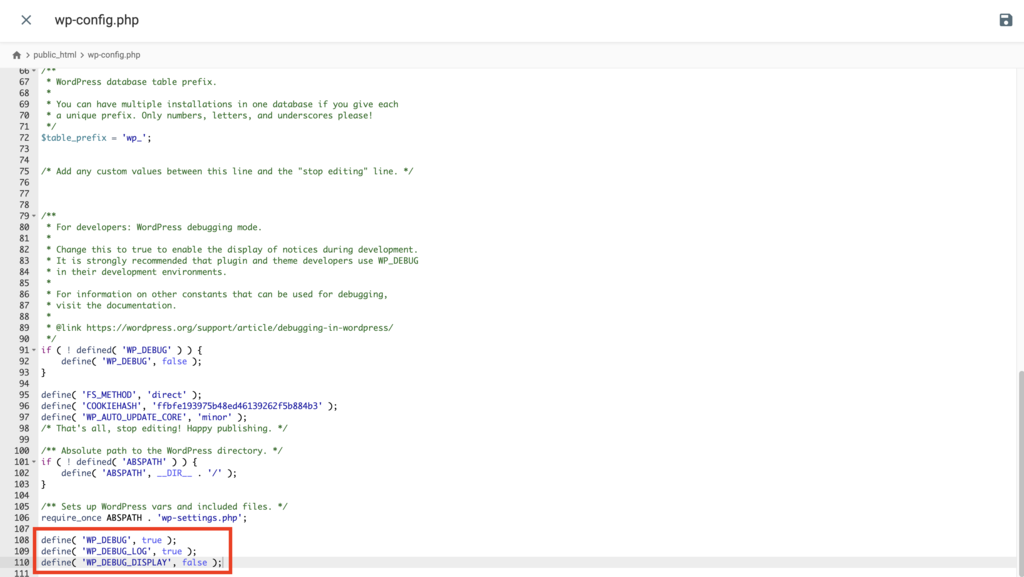The width and height of the screenshot is (1024, 577).
Task: Collapse the developers comment block at line 79
Action: pos(32,215)
